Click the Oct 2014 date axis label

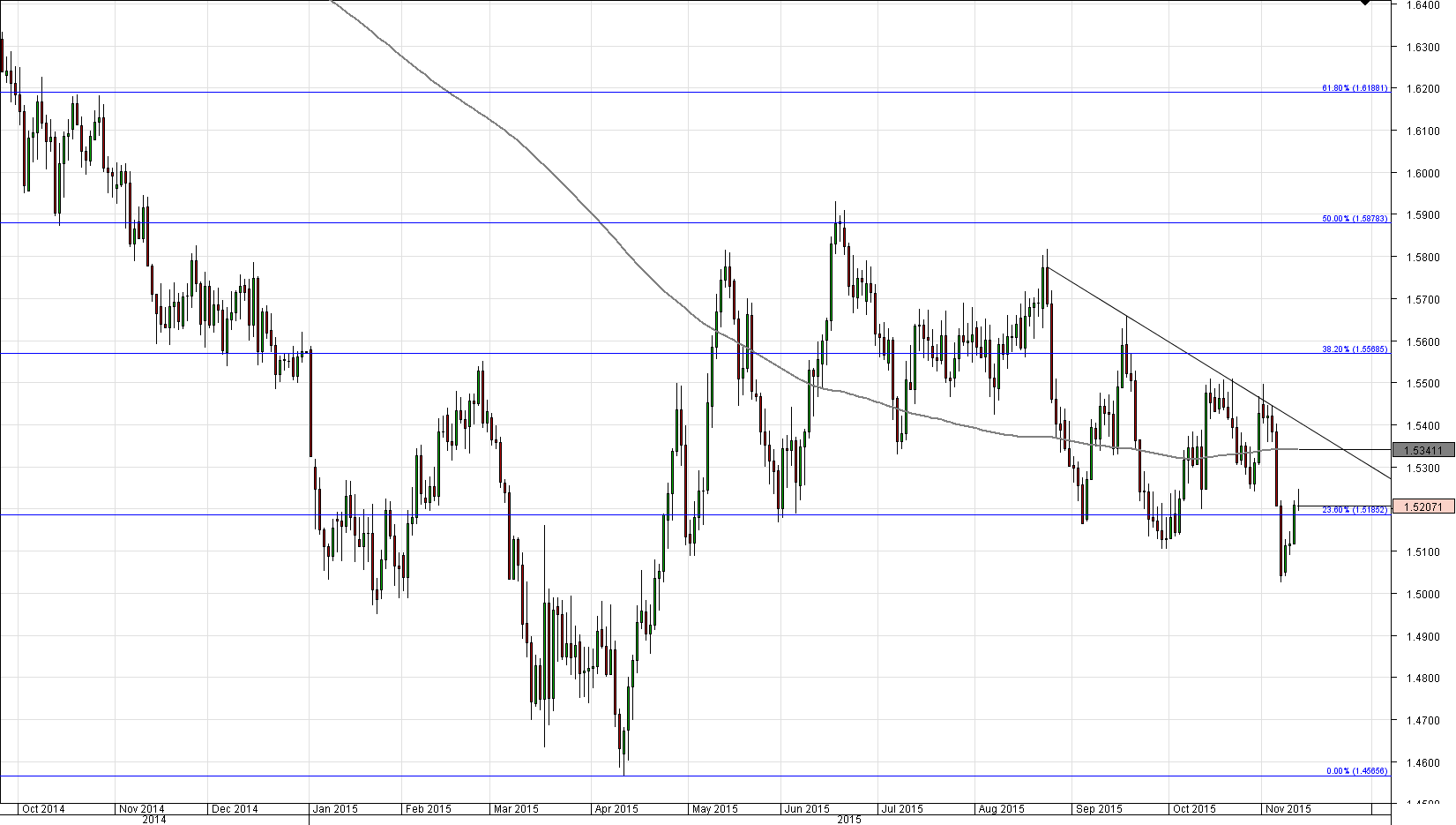[43, 809]
